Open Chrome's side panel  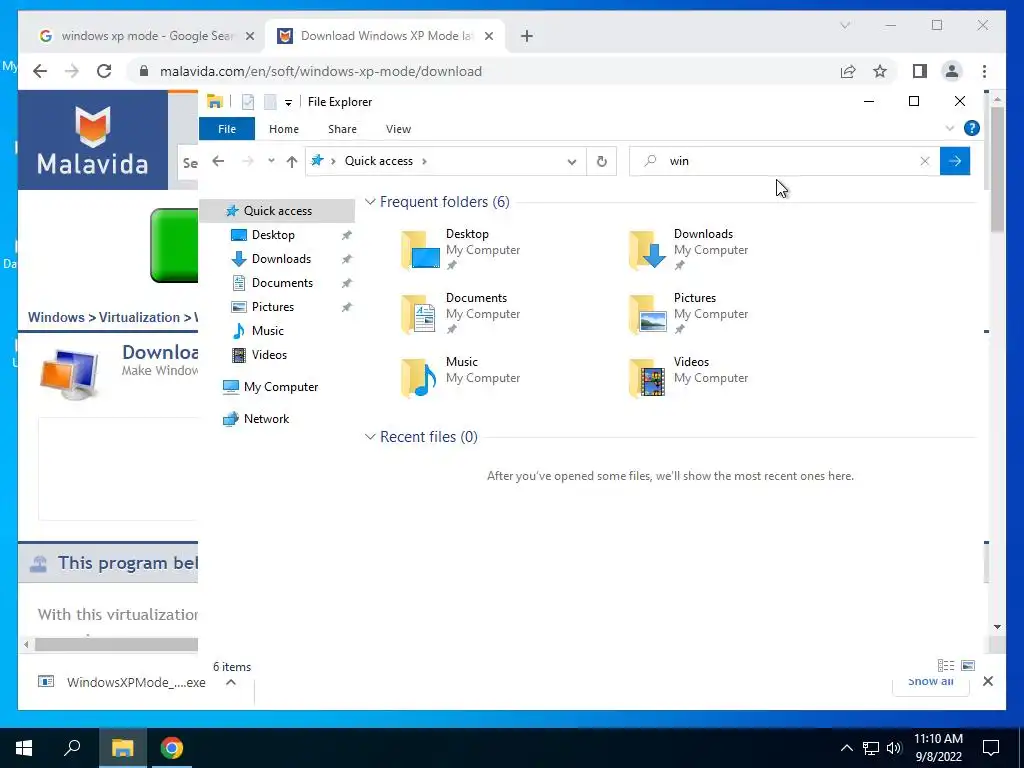coord(920,71)
